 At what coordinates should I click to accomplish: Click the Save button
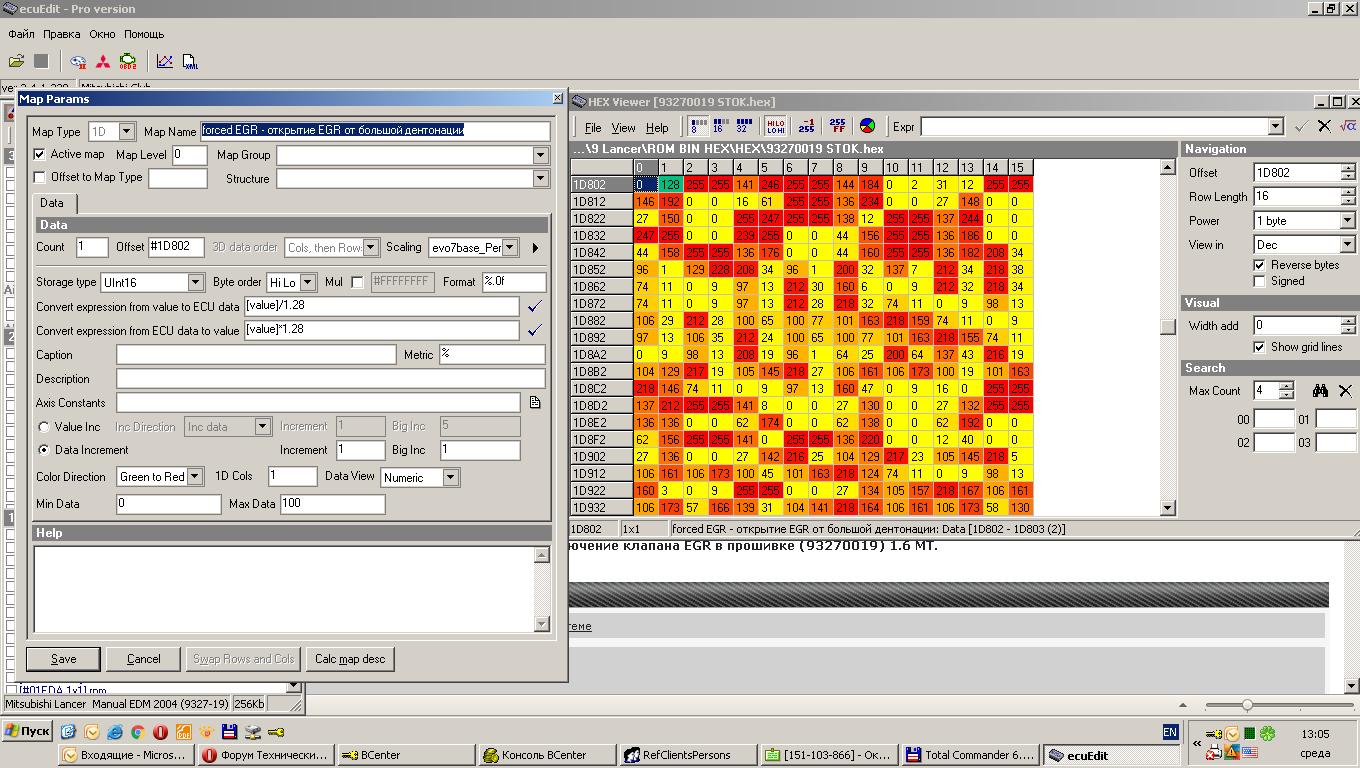click(63, 659)
